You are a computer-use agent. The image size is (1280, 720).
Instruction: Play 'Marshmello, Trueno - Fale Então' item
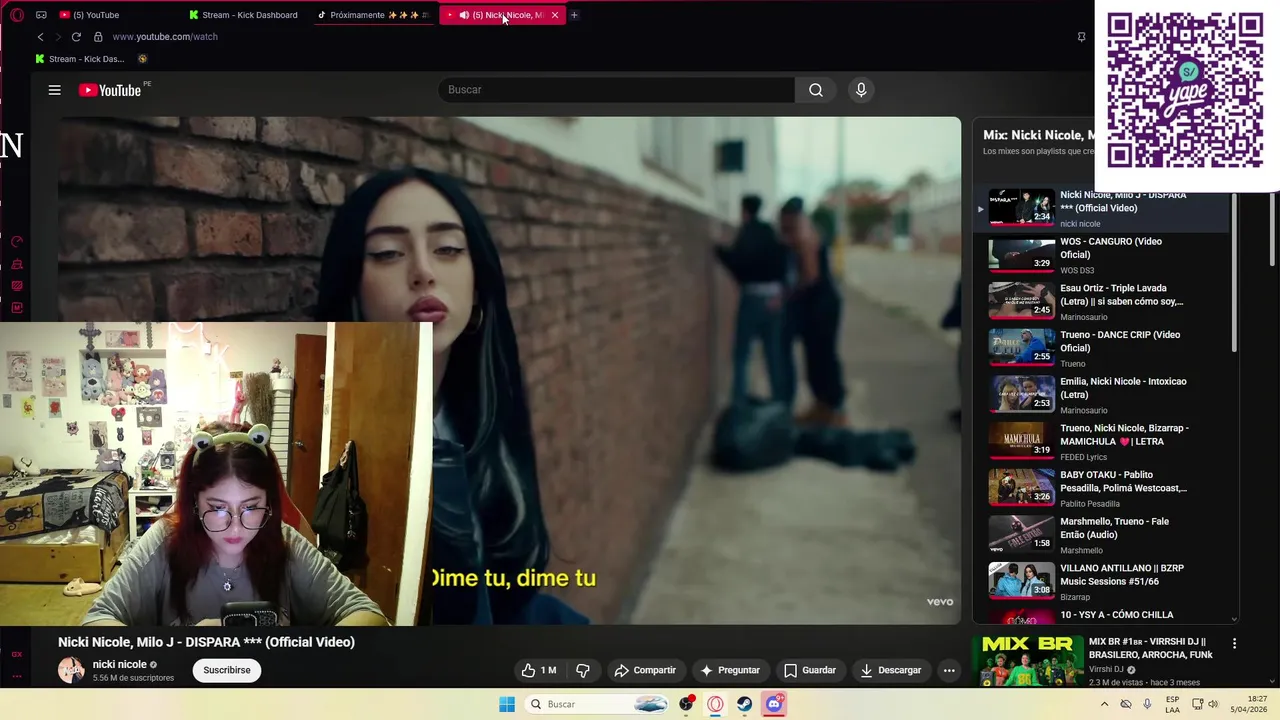click(x=1100, y=535)
